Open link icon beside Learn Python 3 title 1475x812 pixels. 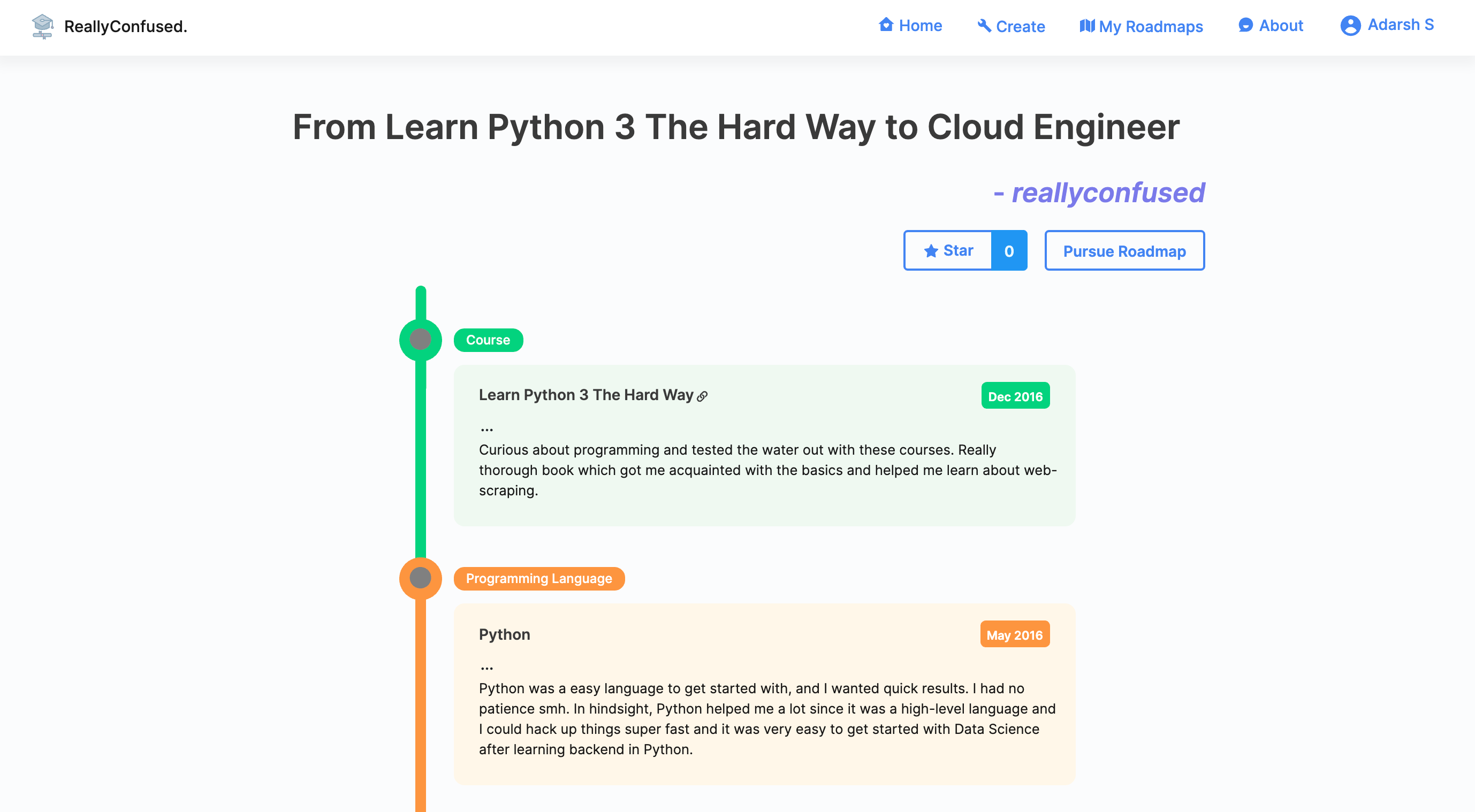click(x=703, y=396)
